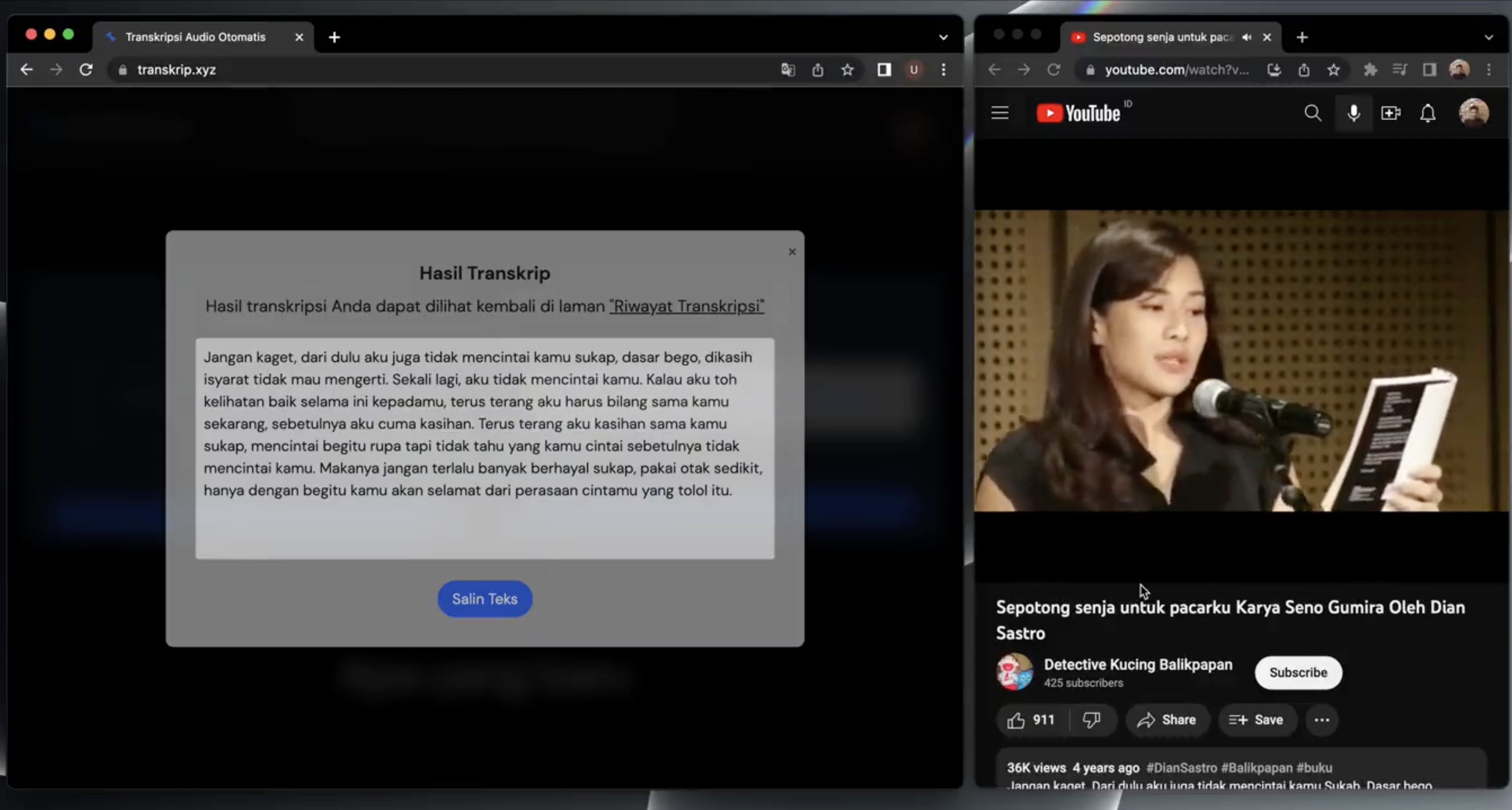
Task: Close the Transkripsi Audio Otomatis tab
Action: (299, 37)
